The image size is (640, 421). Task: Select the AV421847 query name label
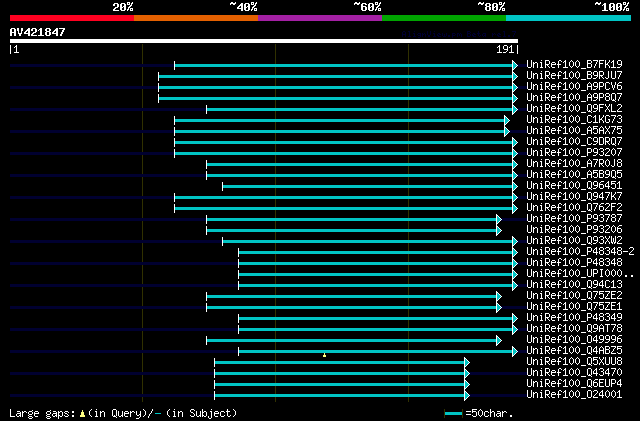click(x=37, y=32)
